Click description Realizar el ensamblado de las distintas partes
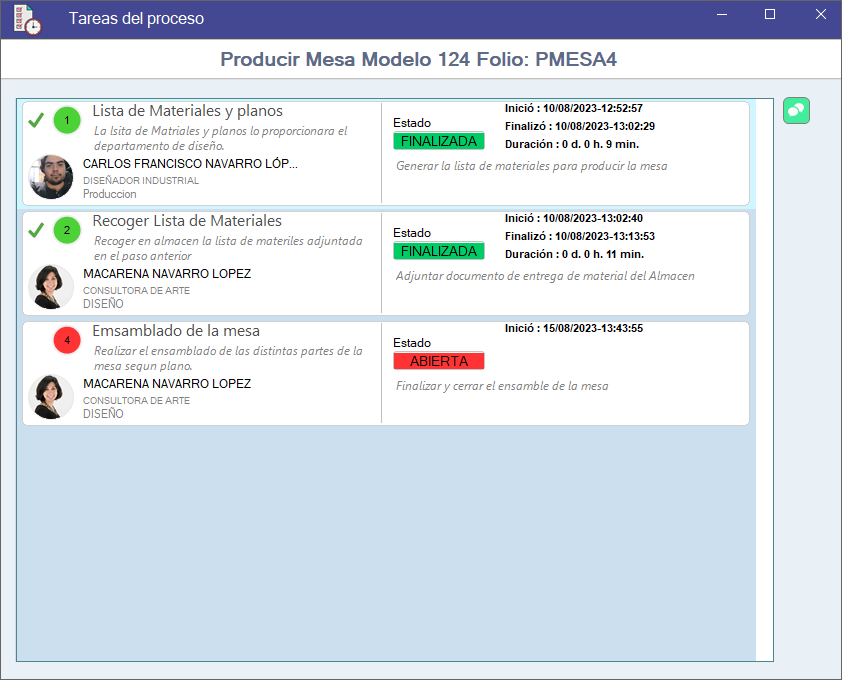842x680 pixels. click(x=228, y=358)
